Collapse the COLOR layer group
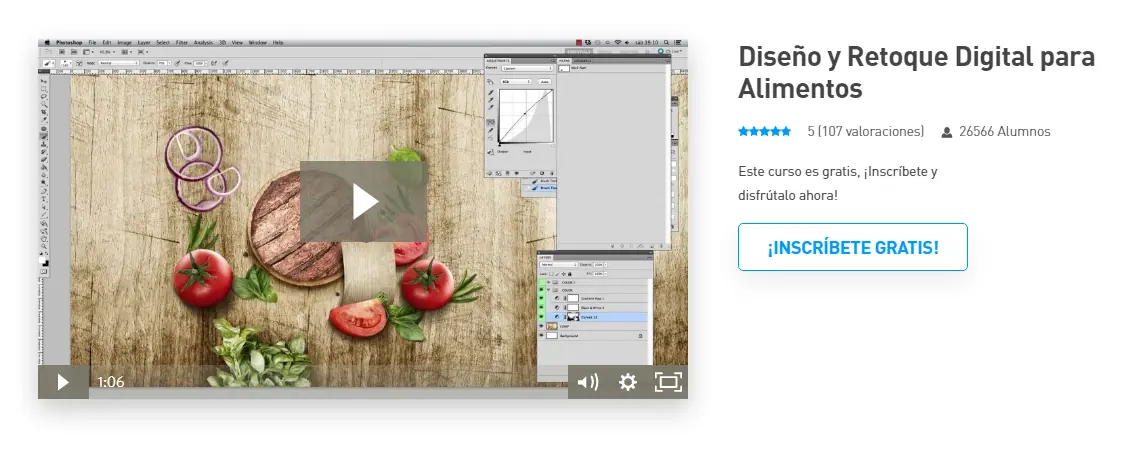This screenshot has height=457, width=1126. coord(549,290)
